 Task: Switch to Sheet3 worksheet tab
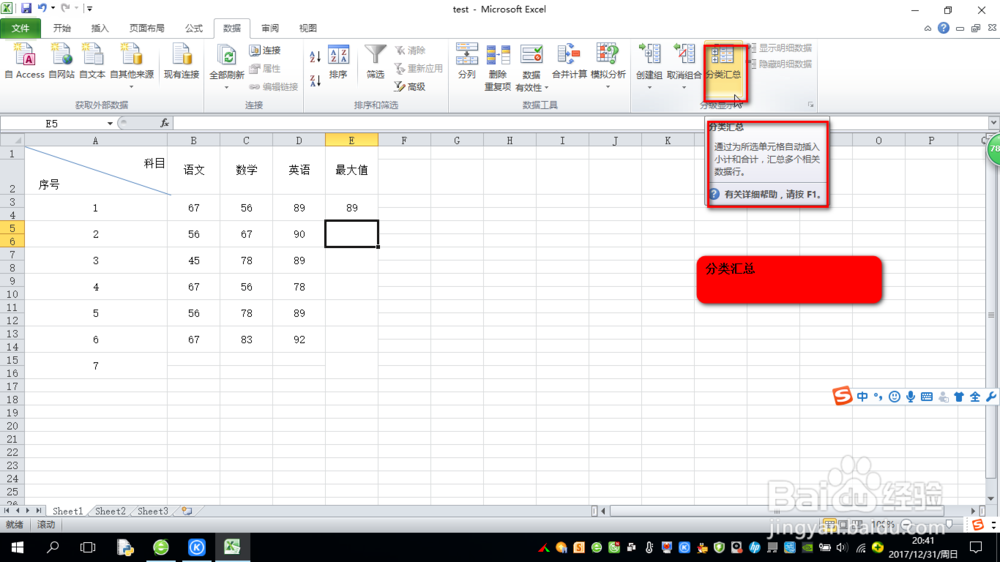tap(153, 511)
